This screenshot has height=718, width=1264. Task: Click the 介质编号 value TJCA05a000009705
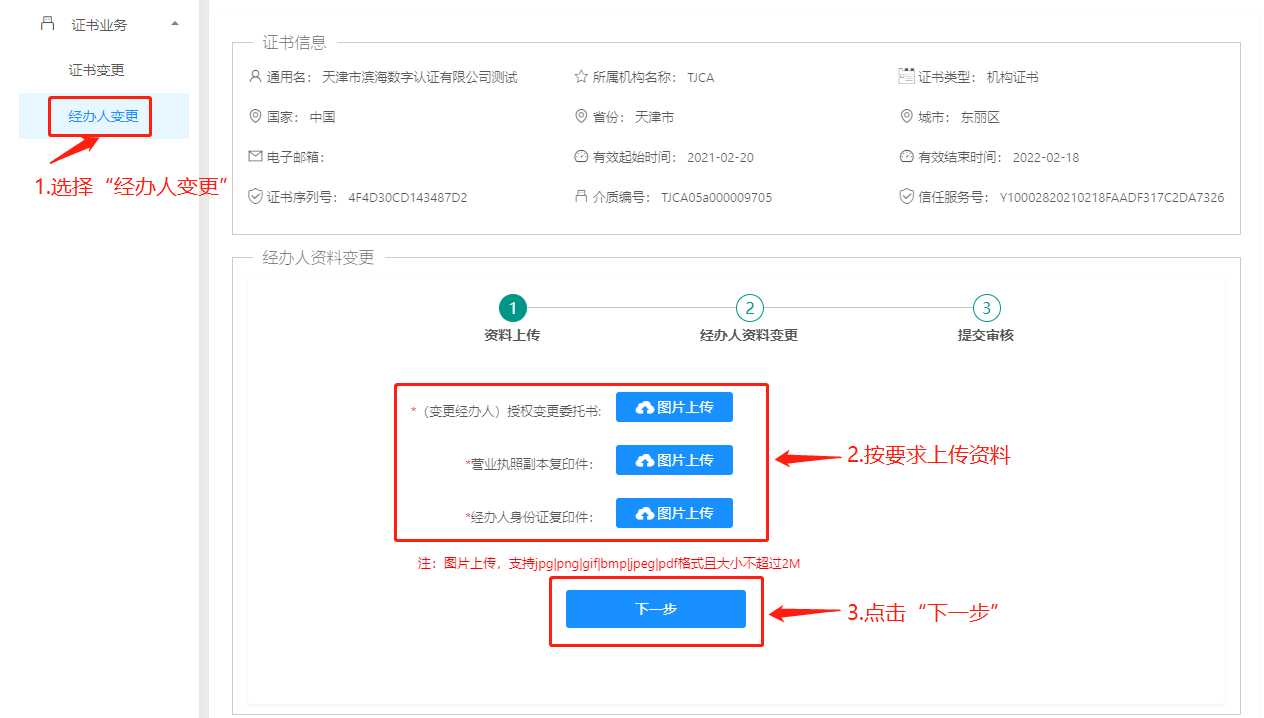(716, 198)
